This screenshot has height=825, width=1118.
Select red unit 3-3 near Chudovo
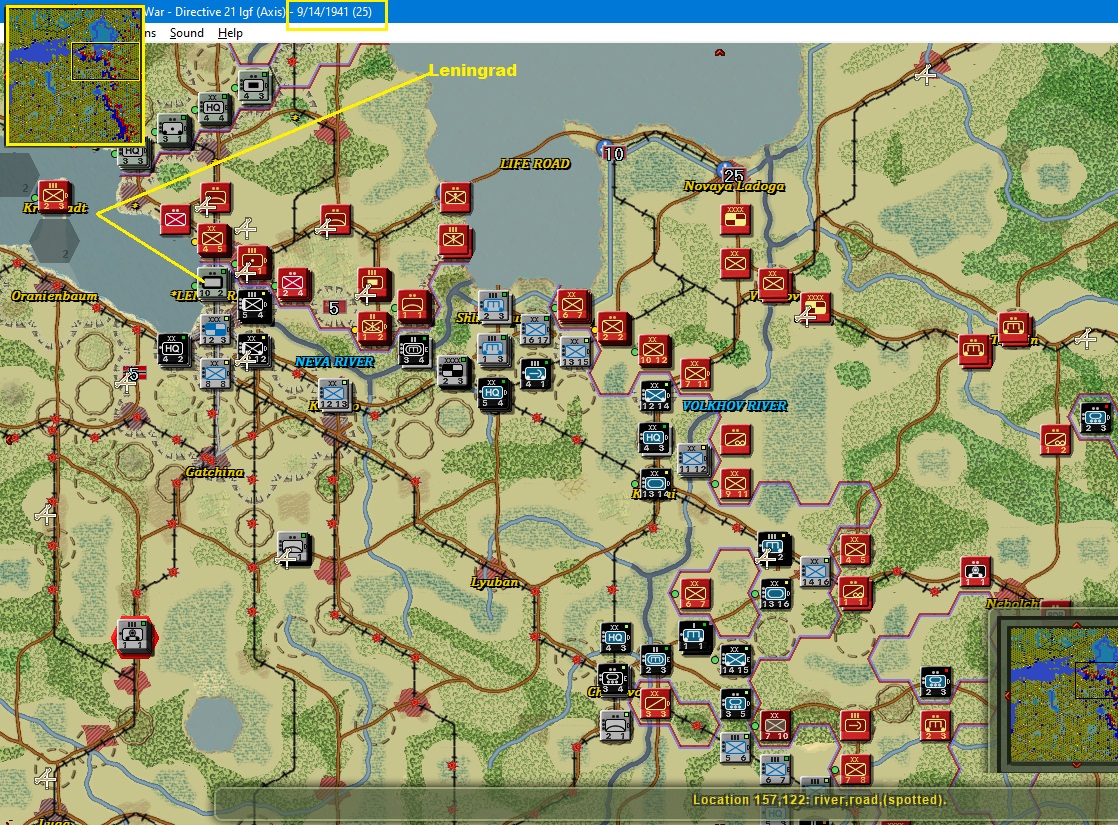[655, 704]
